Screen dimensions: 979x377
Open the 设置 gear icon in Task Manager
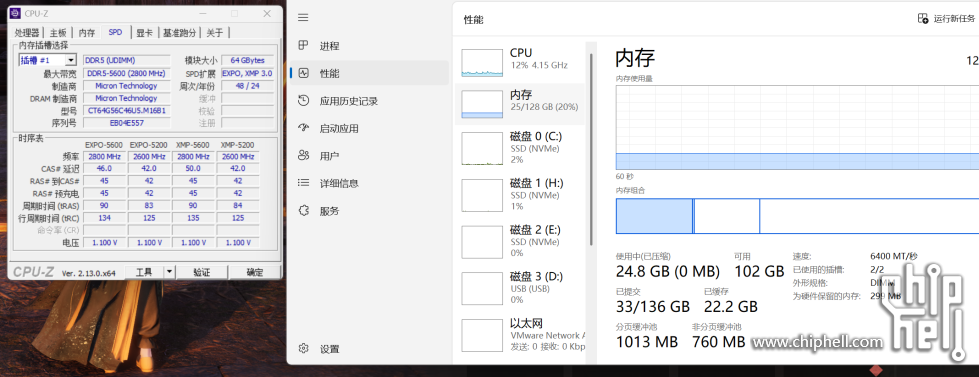pos(303,349)
